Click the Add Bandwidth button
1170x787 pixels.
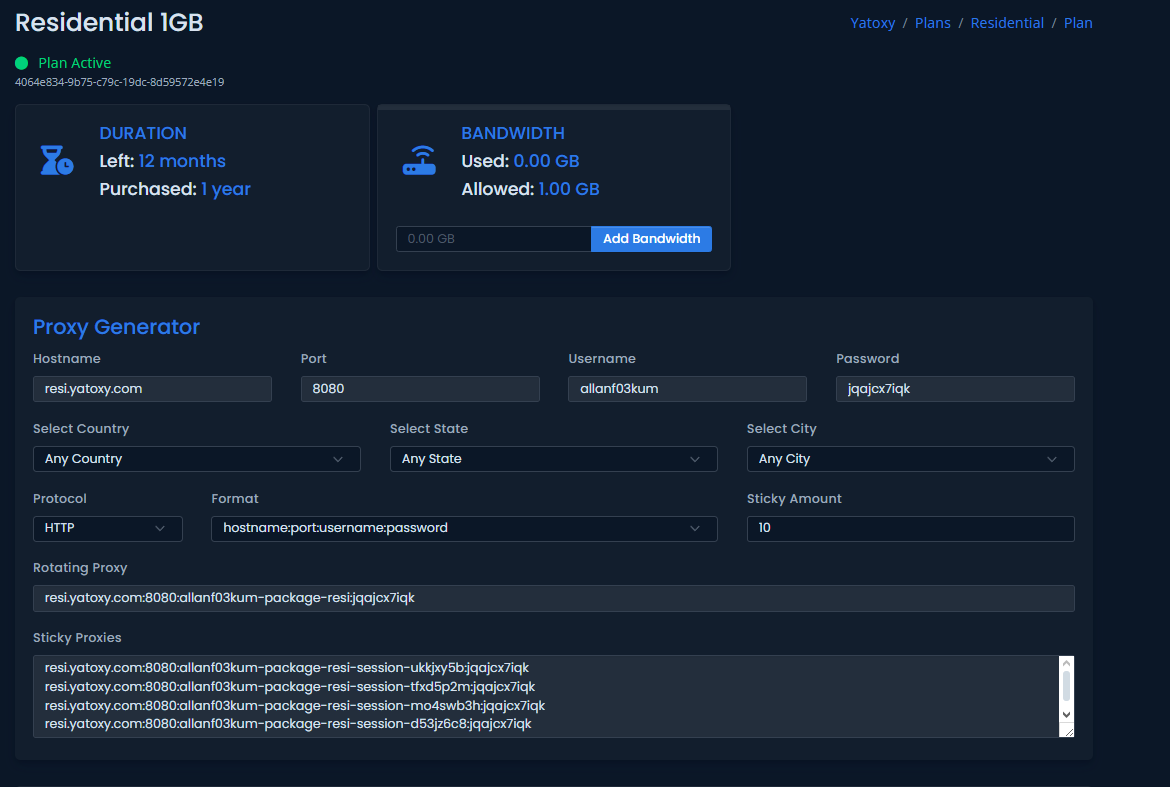[x=651, y=239]
